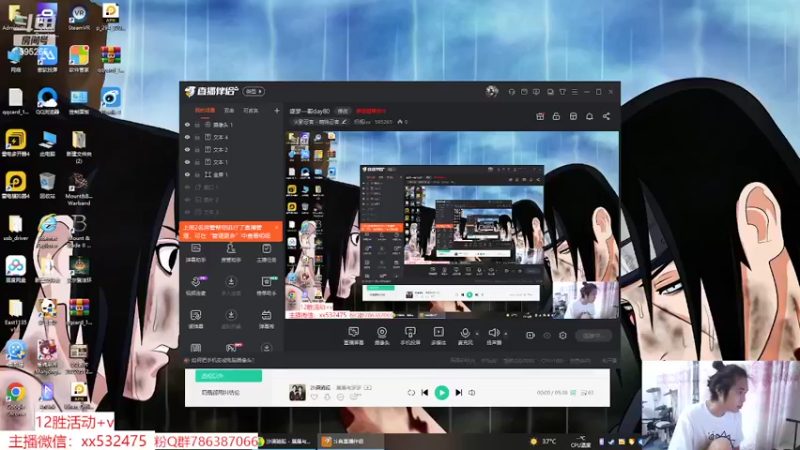Open the Recycle Bin on desktop
Screen dimensions: 800x450
47,186
